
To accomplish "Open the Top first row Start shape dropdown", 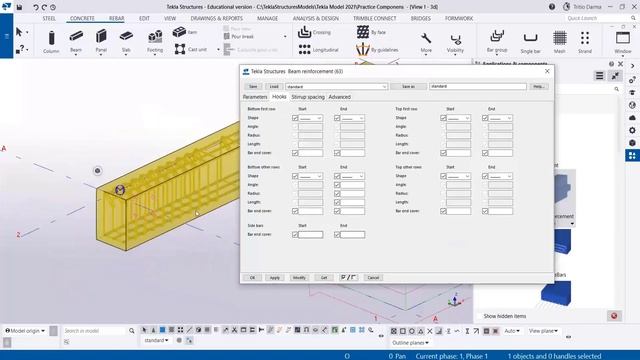I will coord(459,118).
